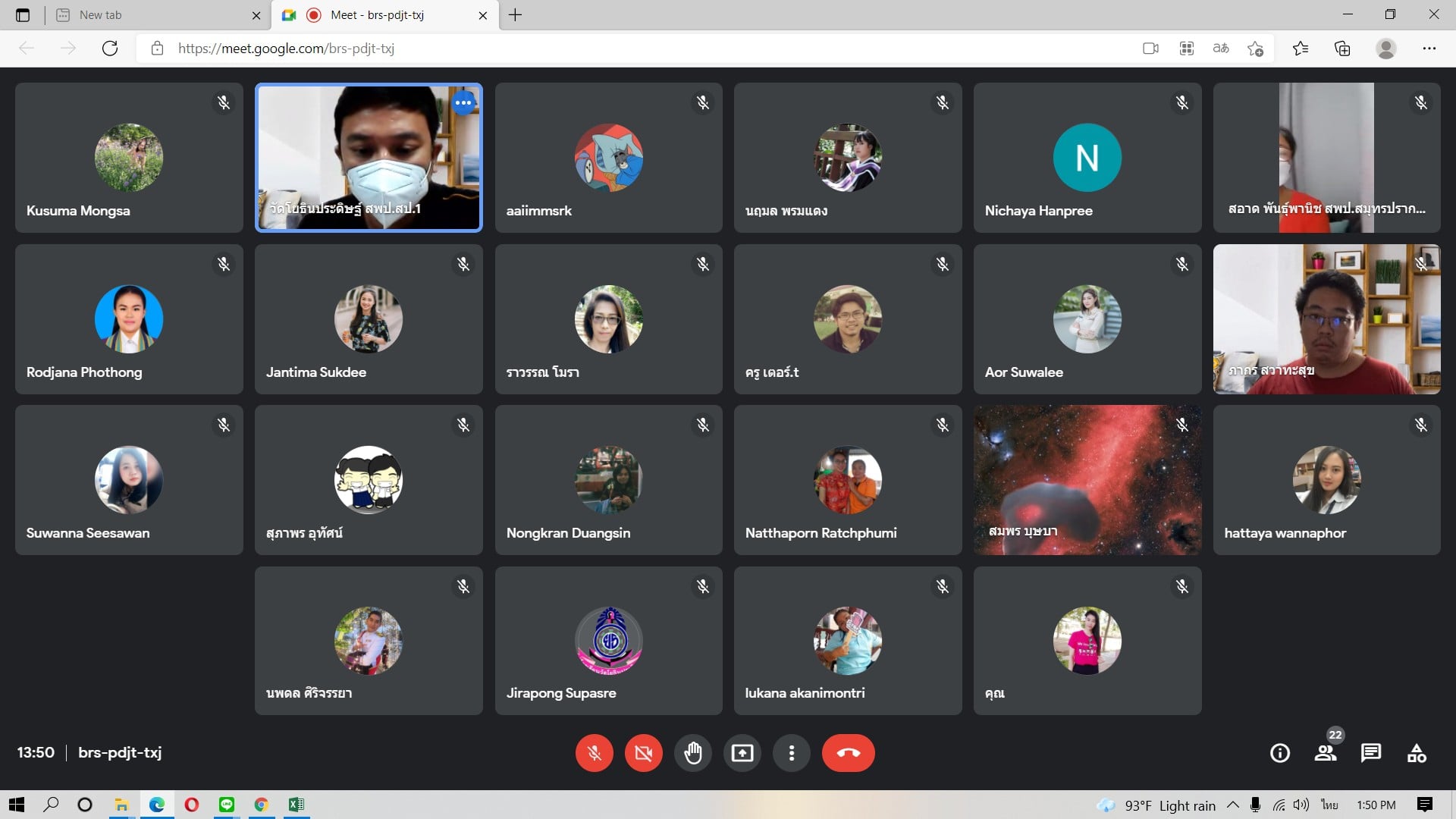The height and width of the screenshot is (819, 1456).
Task: Click muted mic icon on Rodjana Phothong tile
Action: pyautogui.click(x=224, y=264)
